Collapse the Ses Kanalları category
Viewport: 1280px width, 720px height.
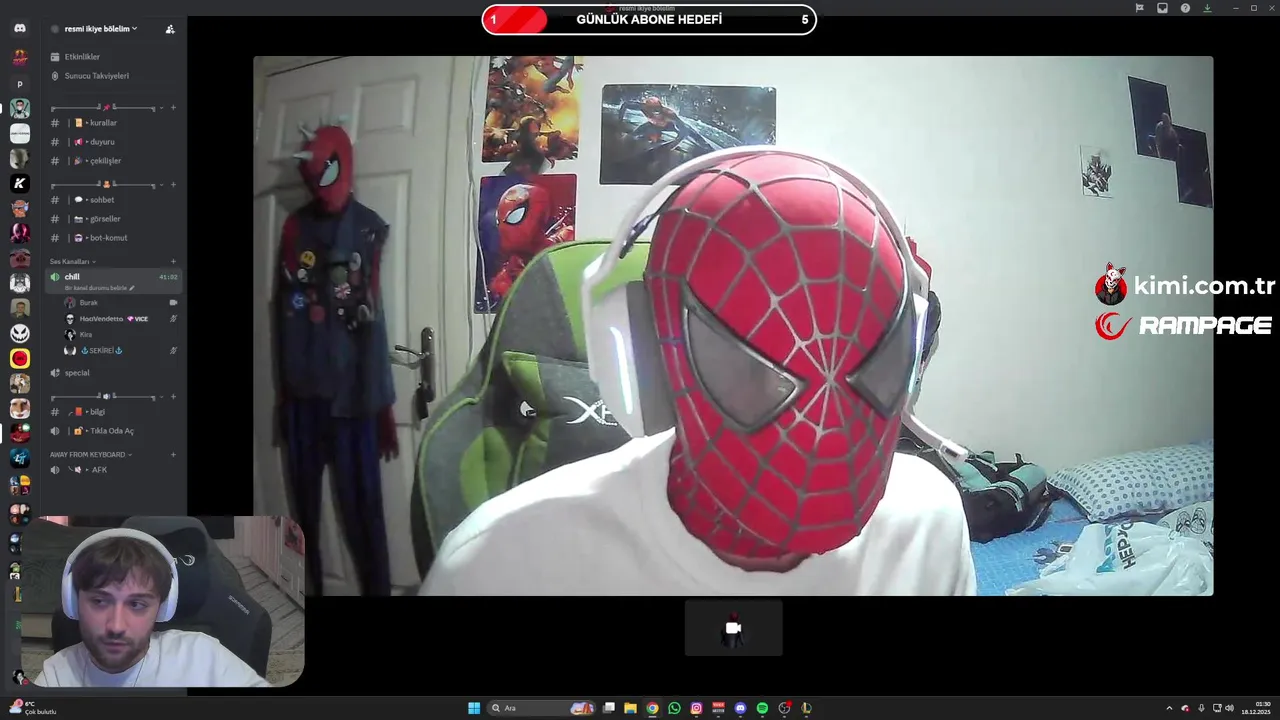(73, 261)
